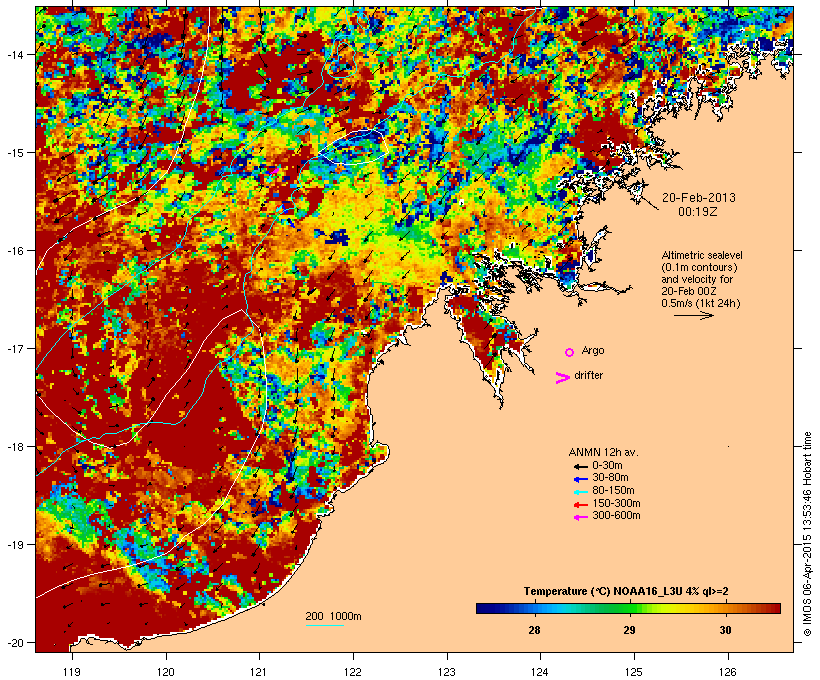Click the magenta Argo circle legend icon
Viewport: 820px width, 680px height.
point(570,353)
